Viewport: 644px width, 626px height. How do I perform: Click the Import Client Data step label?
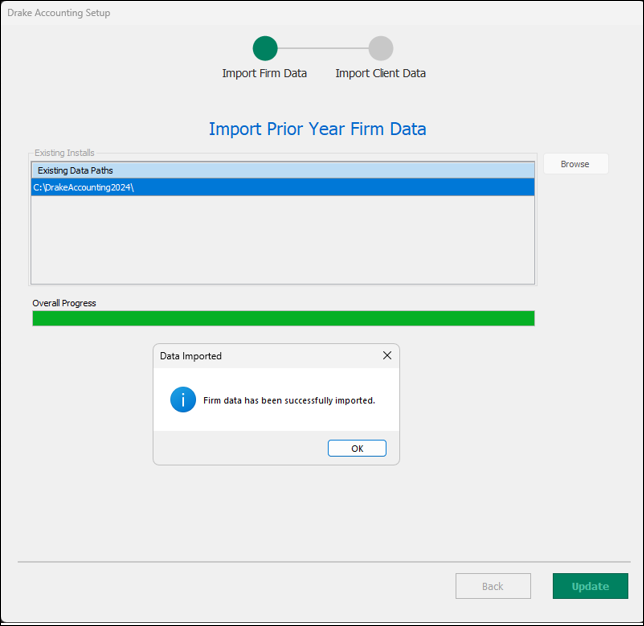[x=380, y=73]
